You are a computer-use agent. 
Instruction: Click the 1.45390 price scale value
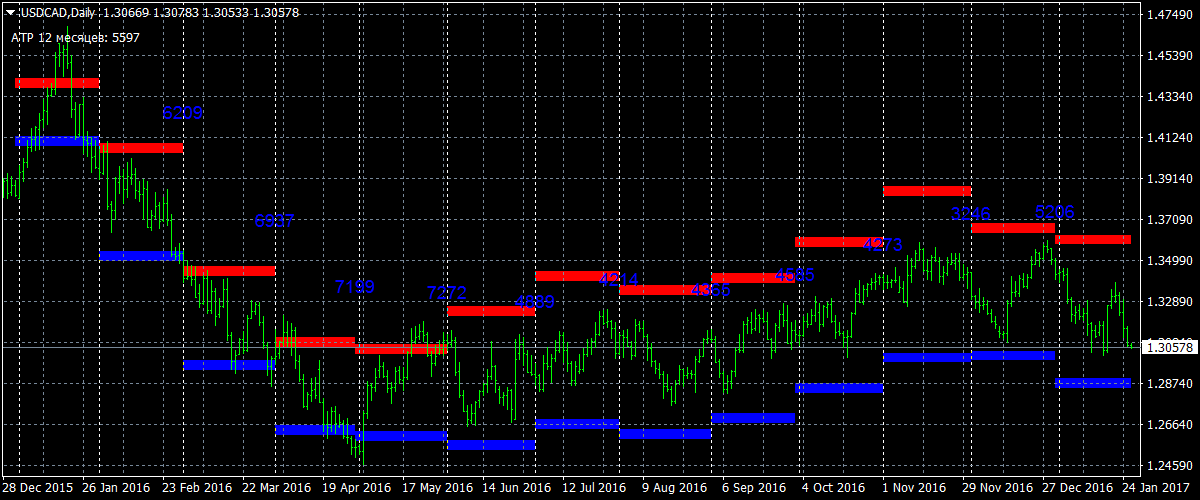tap(1168, 56)
